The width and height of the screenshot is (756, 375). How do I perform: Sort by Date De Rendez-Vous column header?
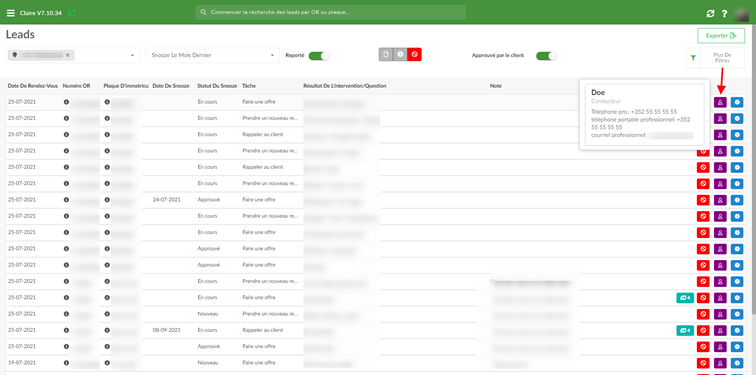pos(33,86)
